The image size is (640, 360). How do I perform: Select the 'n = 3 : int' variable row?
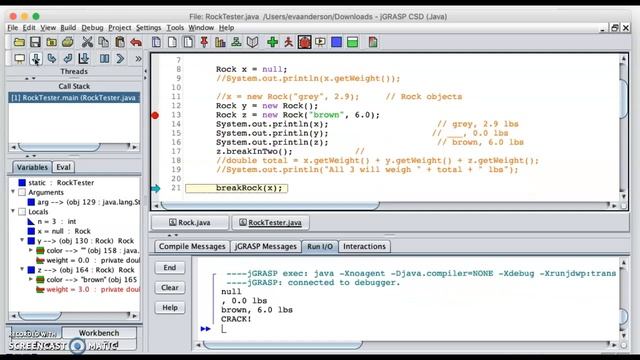[52, 221]
